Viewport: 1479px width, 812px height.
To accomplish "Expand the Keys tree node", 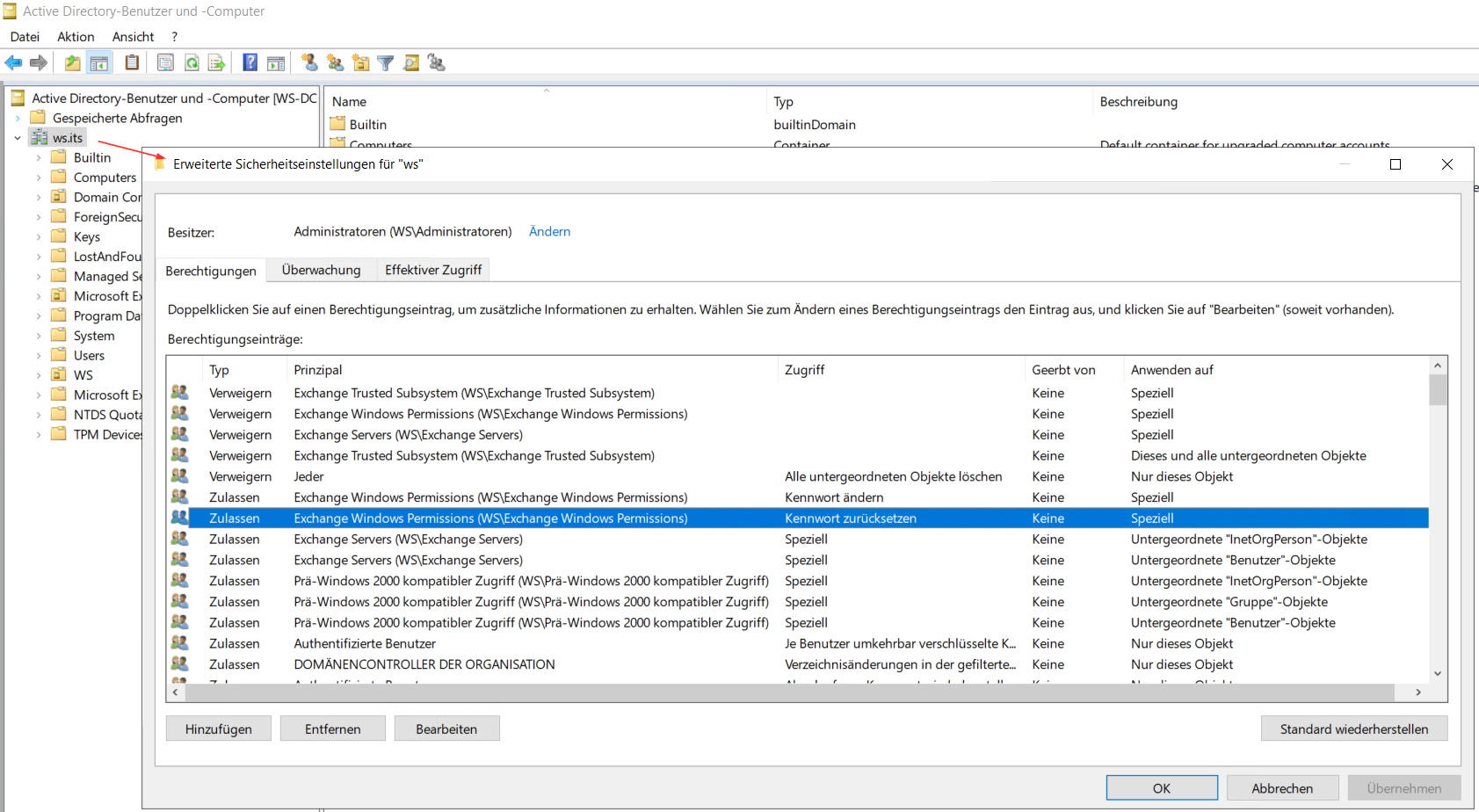I will 39,236.
